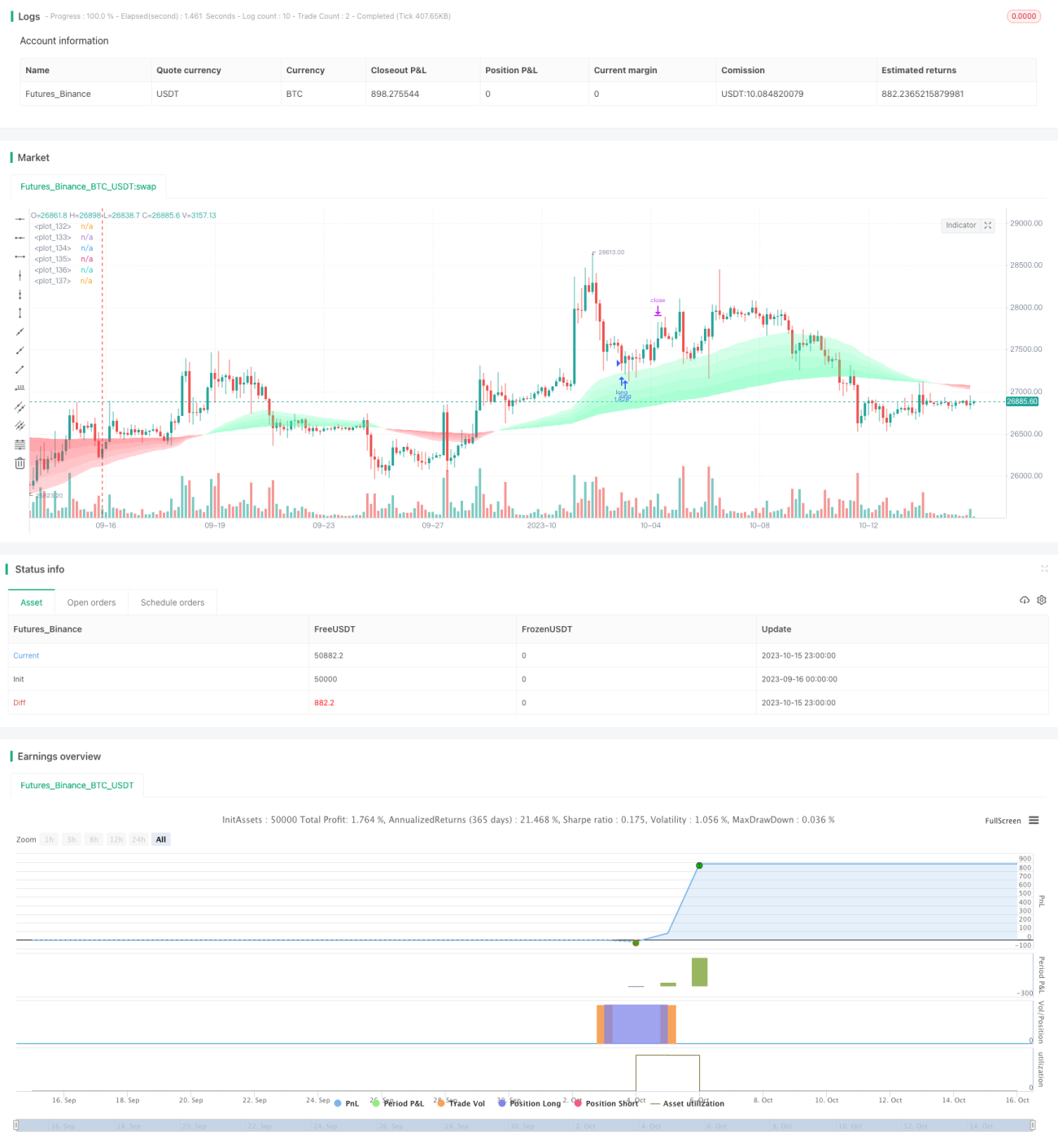Delete all drawings with trash icon
The height and width of the screenshot is (1148, 1058).
[x=20, y=463]
